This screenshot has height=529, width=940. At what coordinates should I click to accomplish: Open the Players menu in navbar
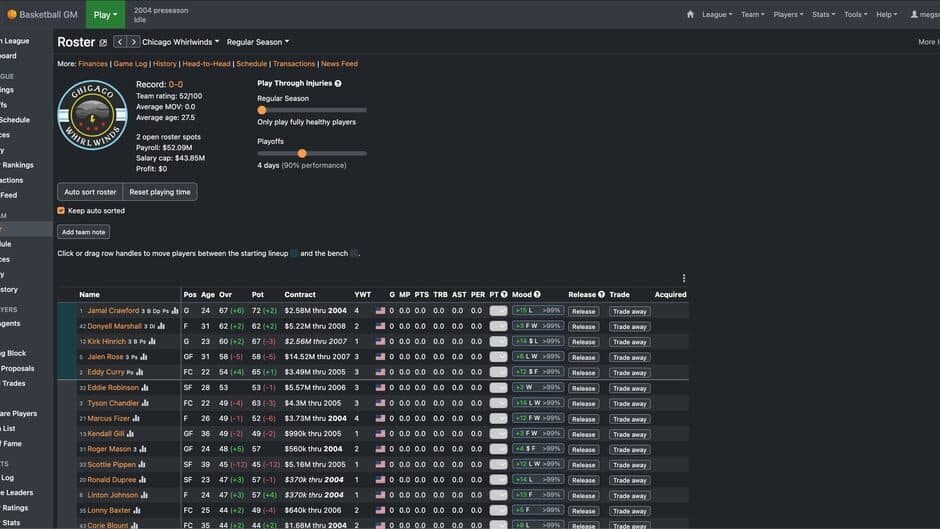click(789, 15)
